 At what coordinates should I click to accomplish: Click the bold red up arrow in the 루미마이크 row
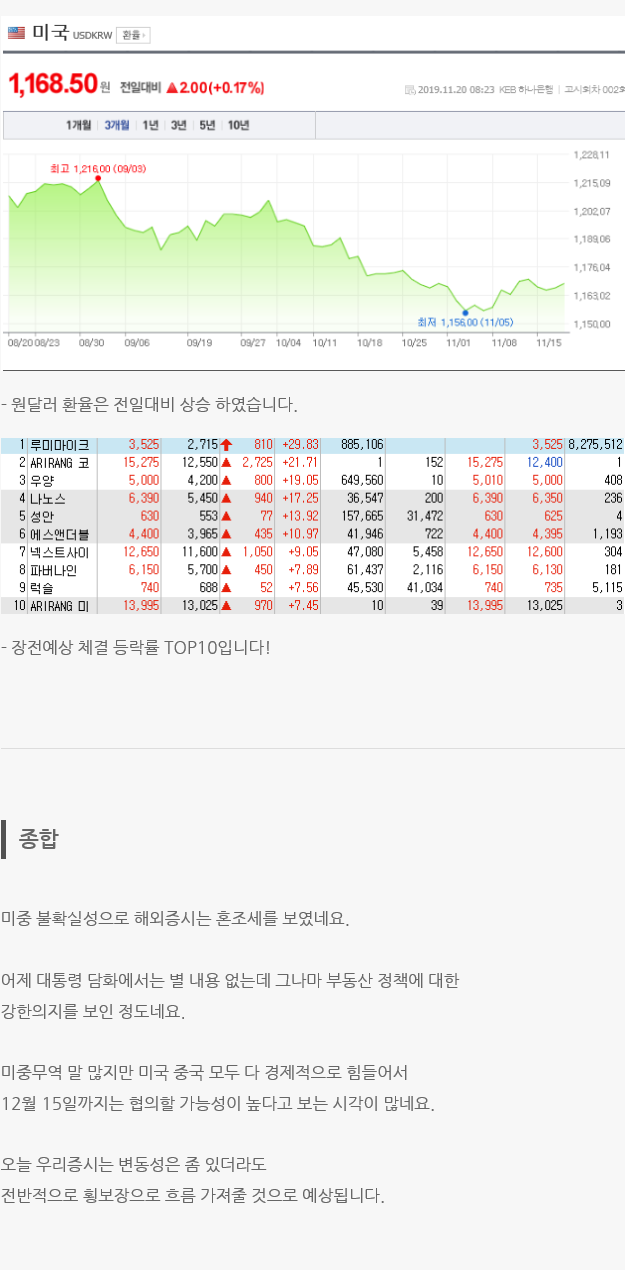tap(226, 444)
